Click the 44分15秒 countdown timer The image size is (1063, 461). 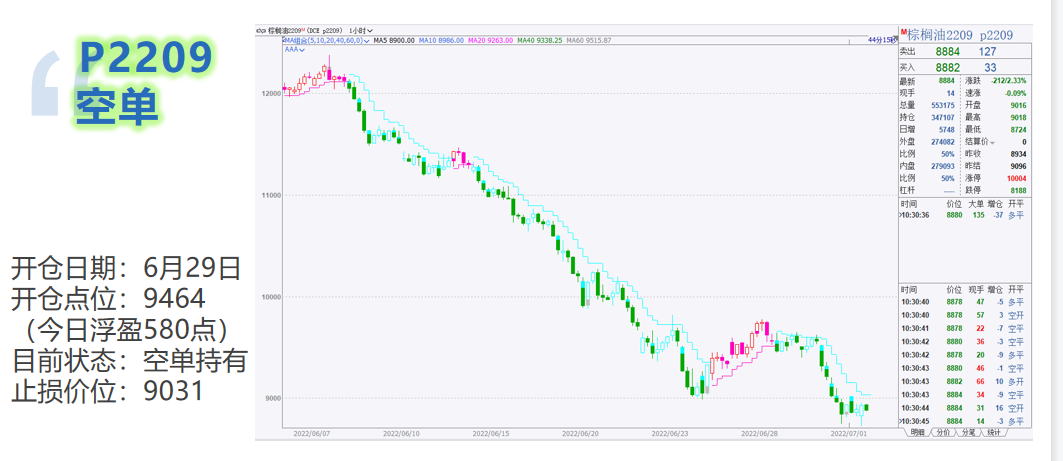pos(880,40)
